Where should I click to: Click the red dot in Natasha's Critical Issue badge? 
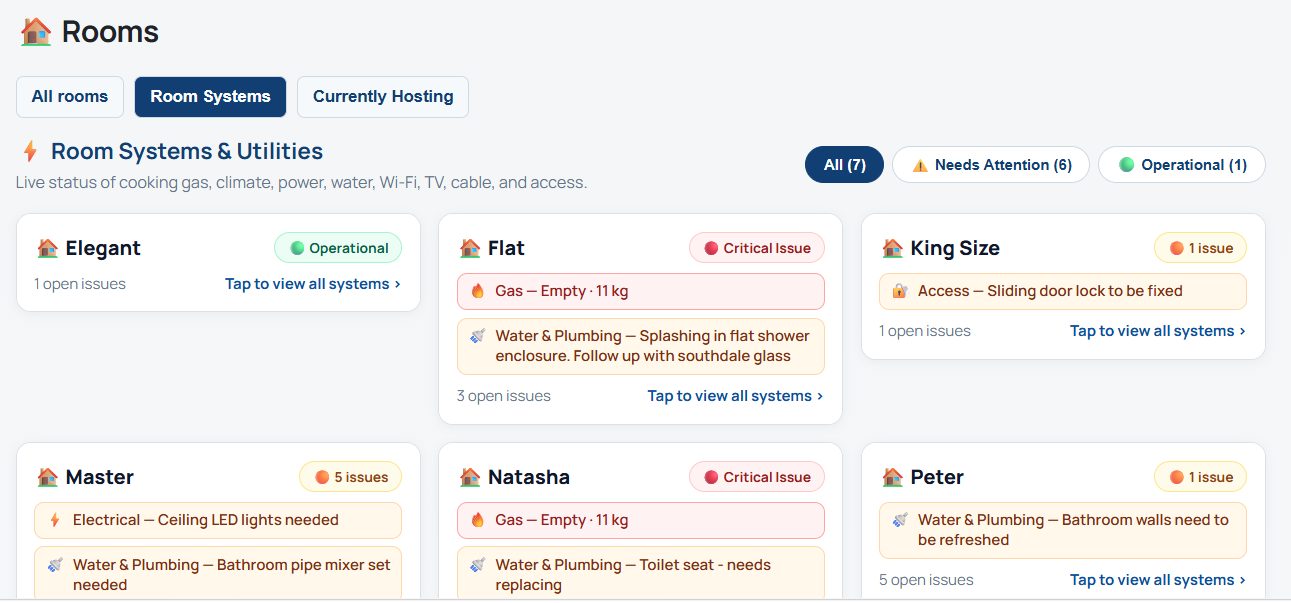(x=711, y=477)
